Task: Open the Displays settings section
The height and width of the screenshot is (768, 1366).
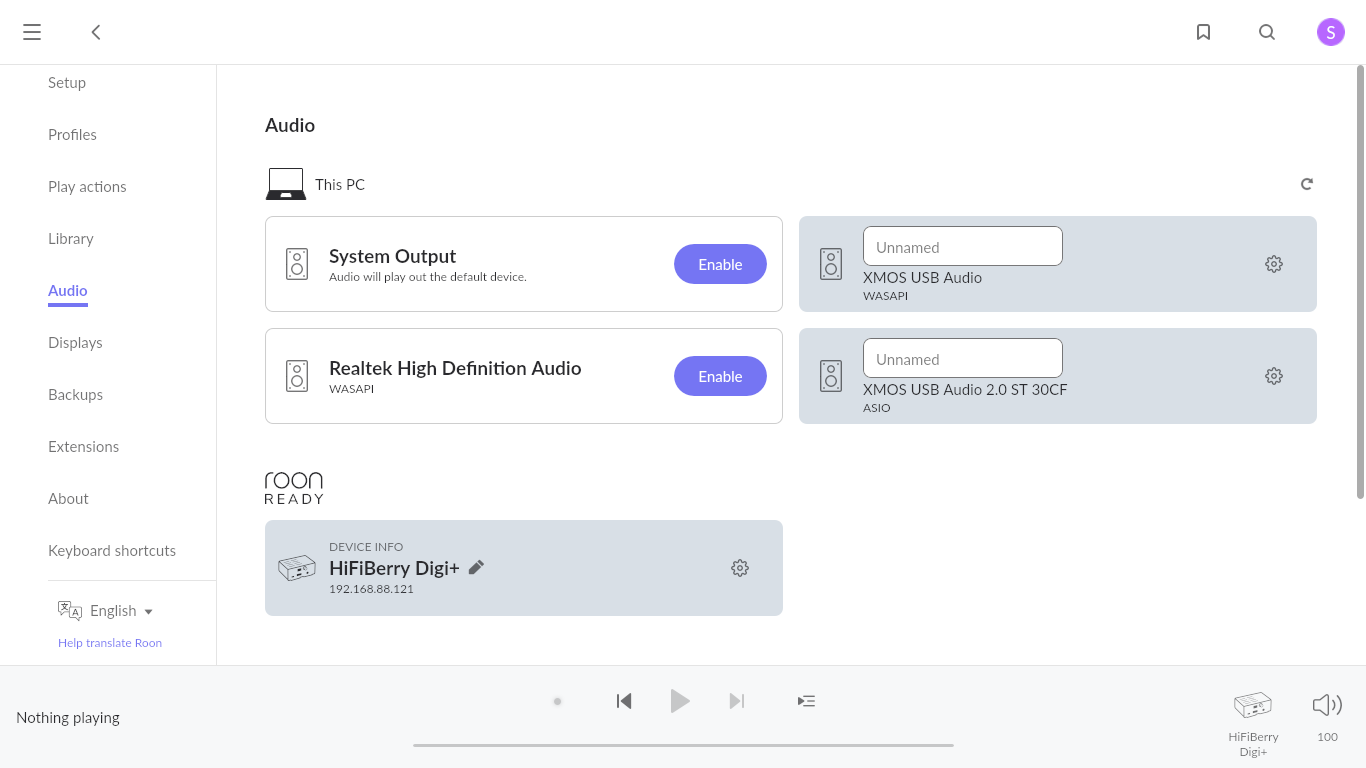Action: [x=75, y=343]
